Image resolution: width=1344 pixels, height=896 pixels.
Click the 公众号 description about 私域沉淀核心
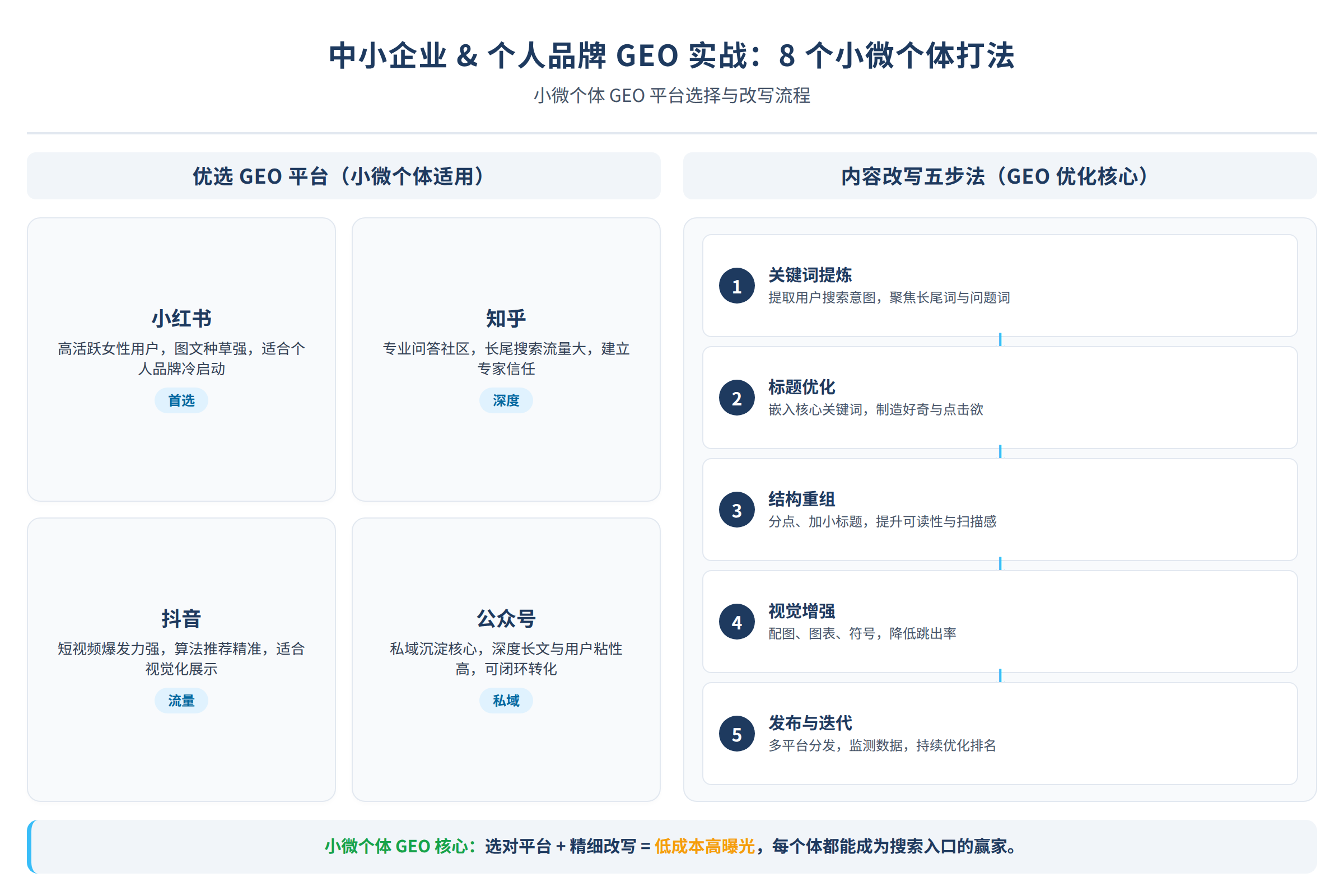coord(506,659)
